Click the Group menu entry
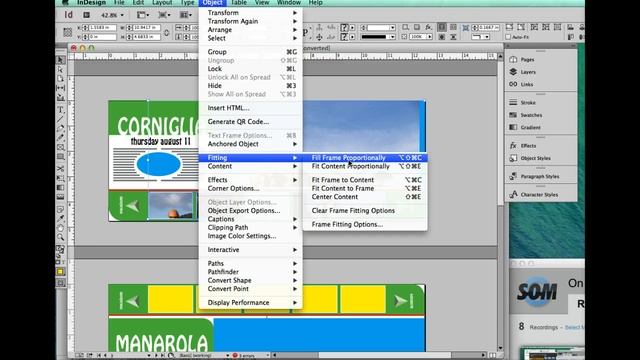 point(251,52)
